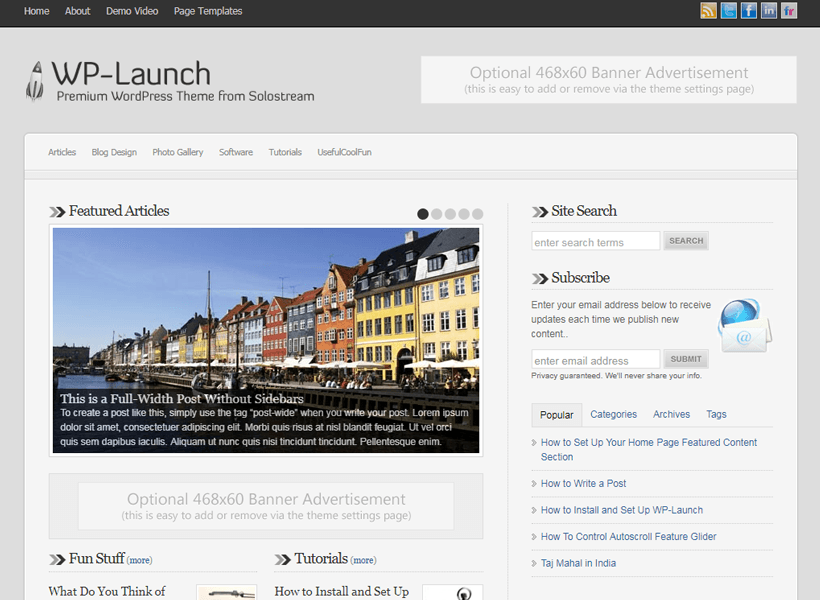This screenshot has width=820, height=600.
Task: Switch to the Popular tab
Action: [556, 415]
